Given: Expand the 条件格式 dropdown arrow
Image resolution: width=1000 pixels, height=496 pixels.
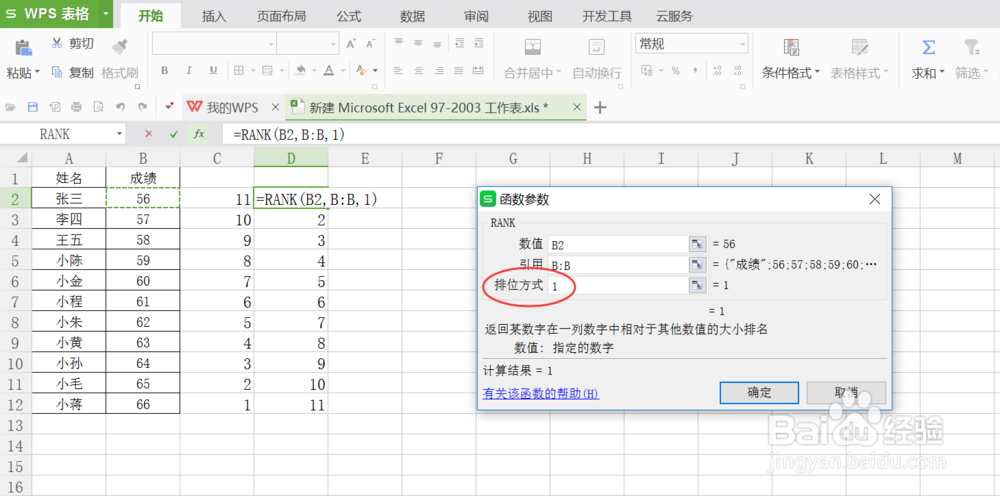Looking at the screenshot, I should coord(817,73).
